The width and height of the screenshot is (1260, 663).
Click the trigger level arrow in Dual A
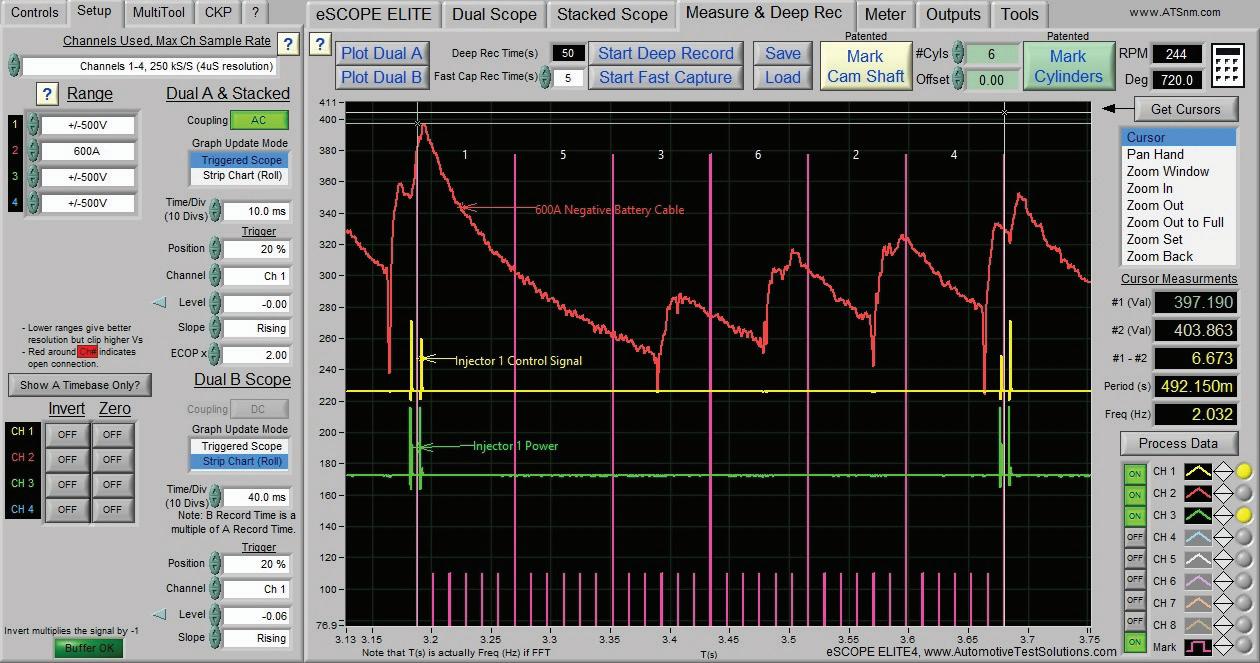click(x=159, y=303)
